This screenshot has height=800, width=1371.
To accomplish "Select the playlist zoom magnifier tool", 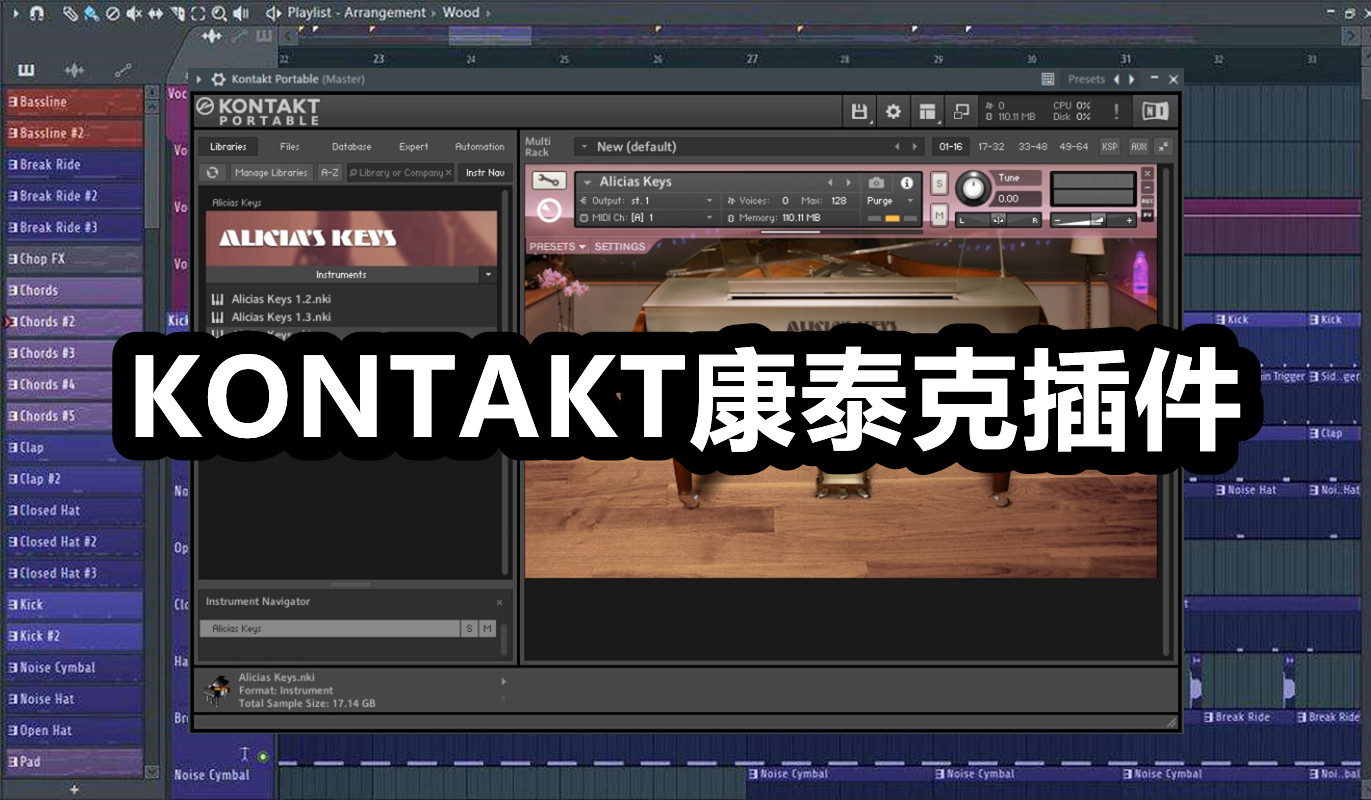I will 219,13.
